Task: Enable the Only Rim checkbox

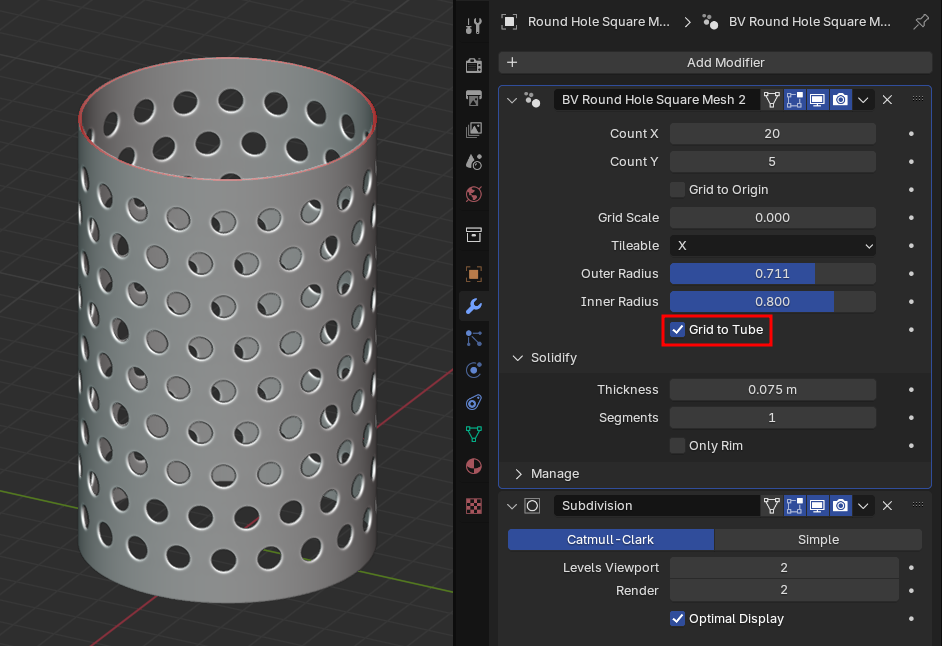Action: click(677, 446)
